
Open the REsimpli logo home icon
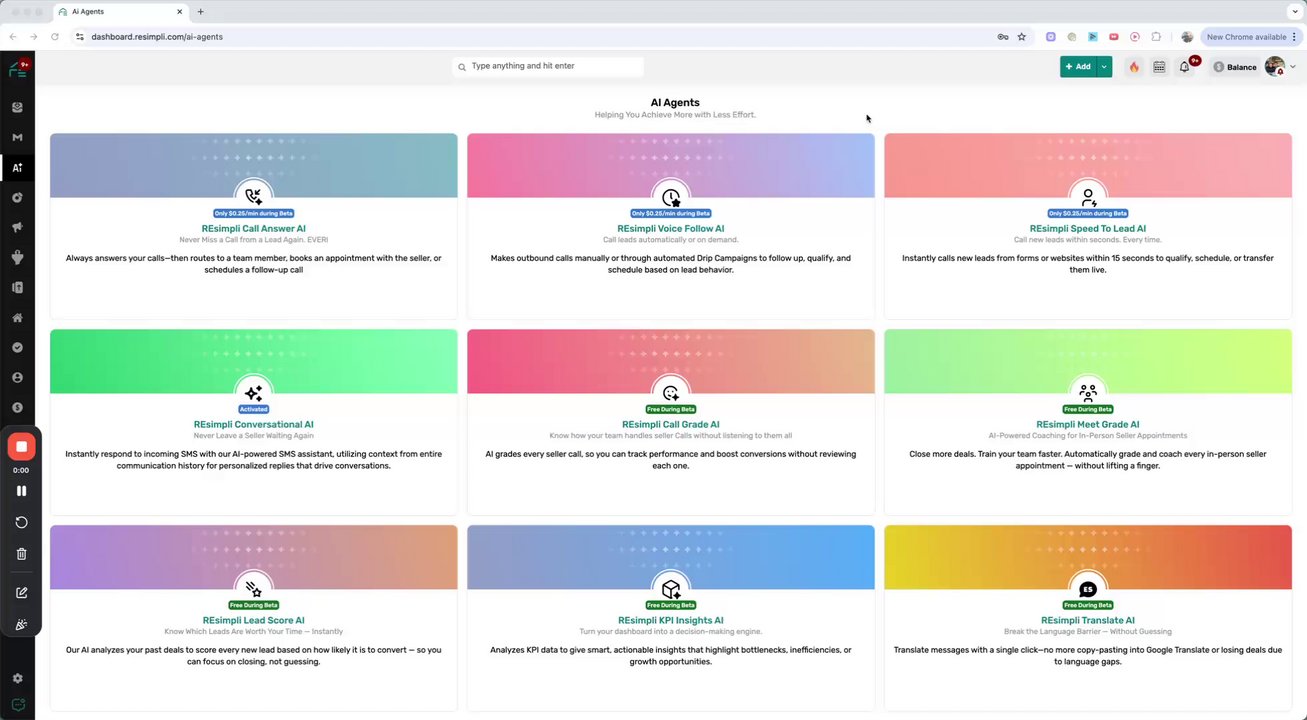17,69
